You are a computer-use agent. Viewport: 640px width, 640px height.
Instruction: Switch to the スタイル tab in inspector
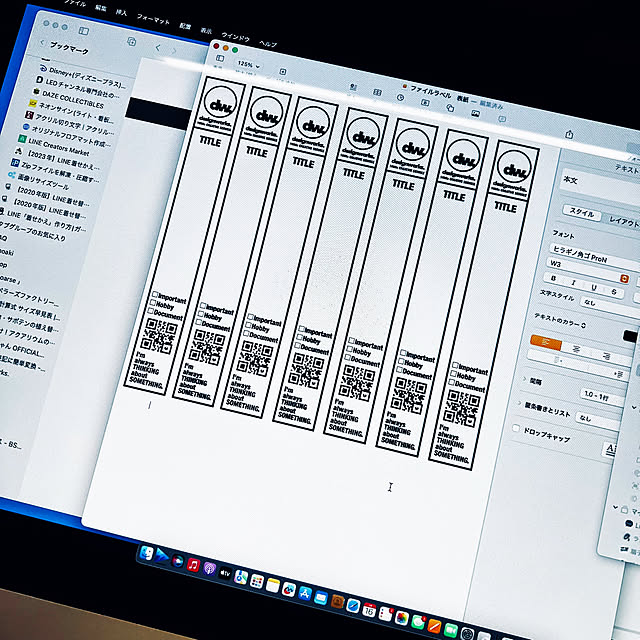pyautogui.click(x=582, y=212)
